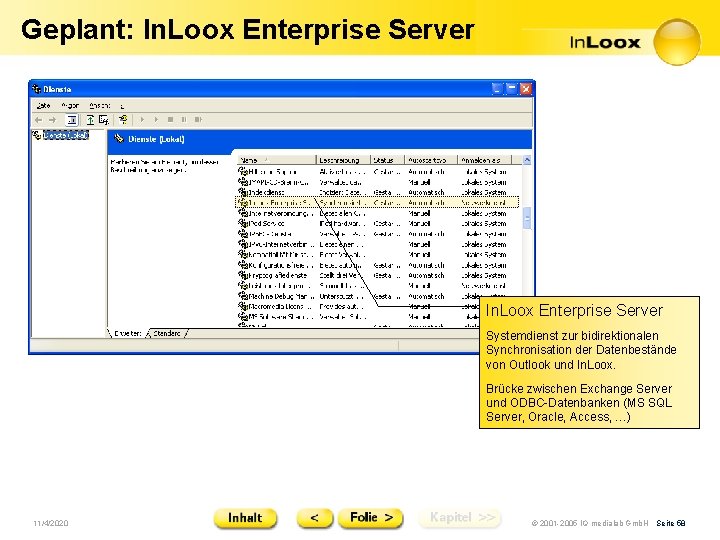Open the Datei menu

click(x=44, y=106)
